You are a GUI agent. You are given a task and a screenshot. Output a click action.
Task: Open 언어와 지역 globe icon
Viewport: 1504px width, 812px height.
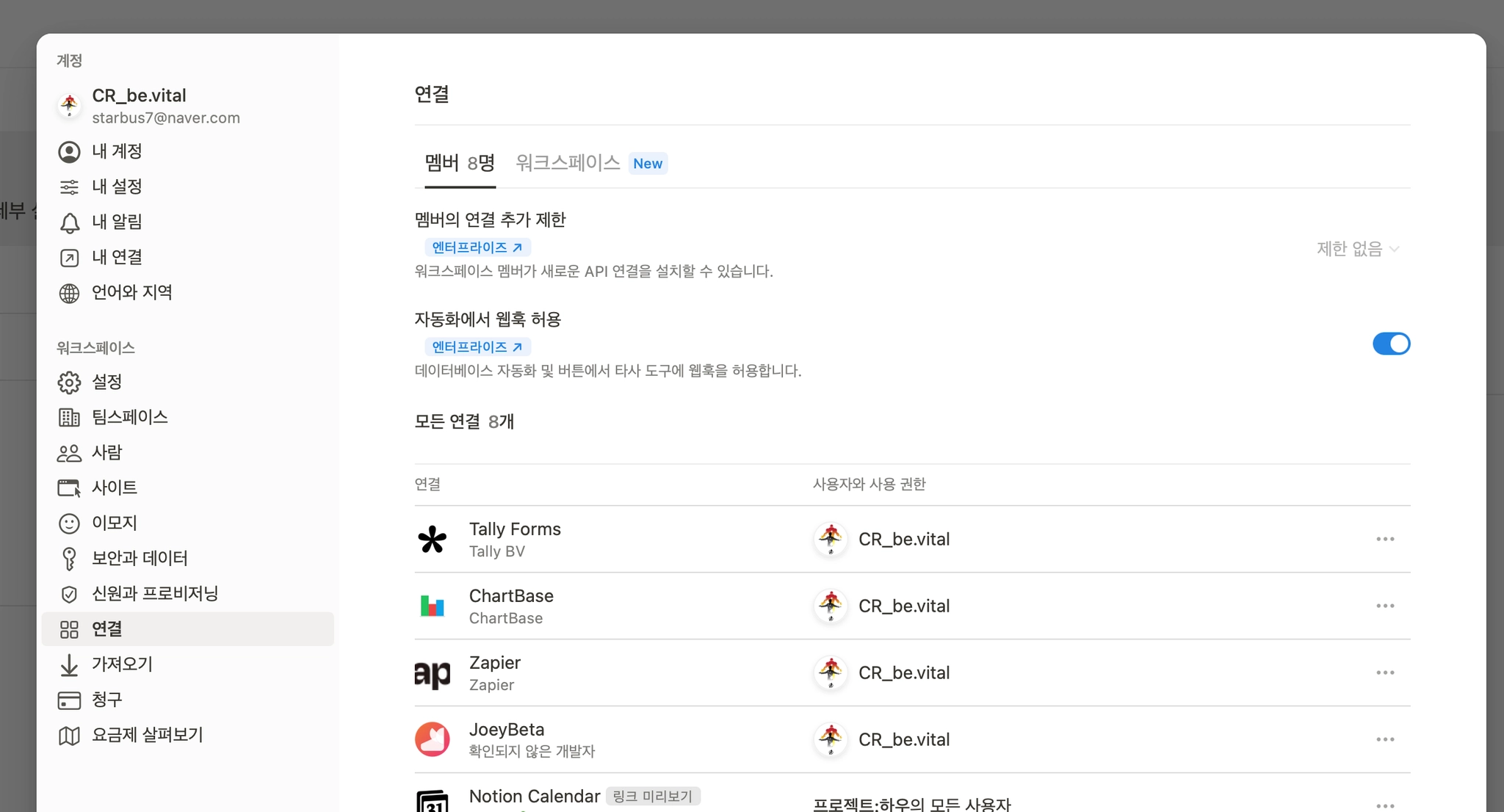69,293
